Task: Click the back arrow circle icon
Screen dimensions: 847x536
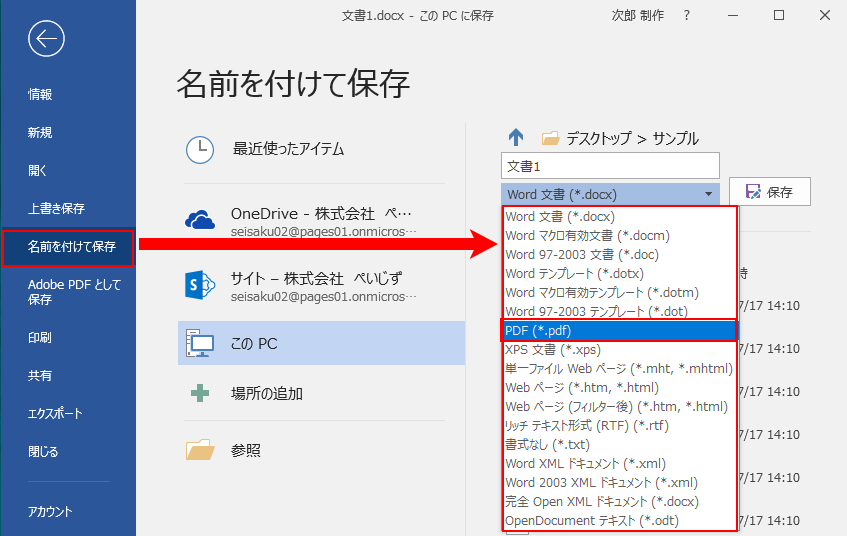Action: click(x=46, y=38)
